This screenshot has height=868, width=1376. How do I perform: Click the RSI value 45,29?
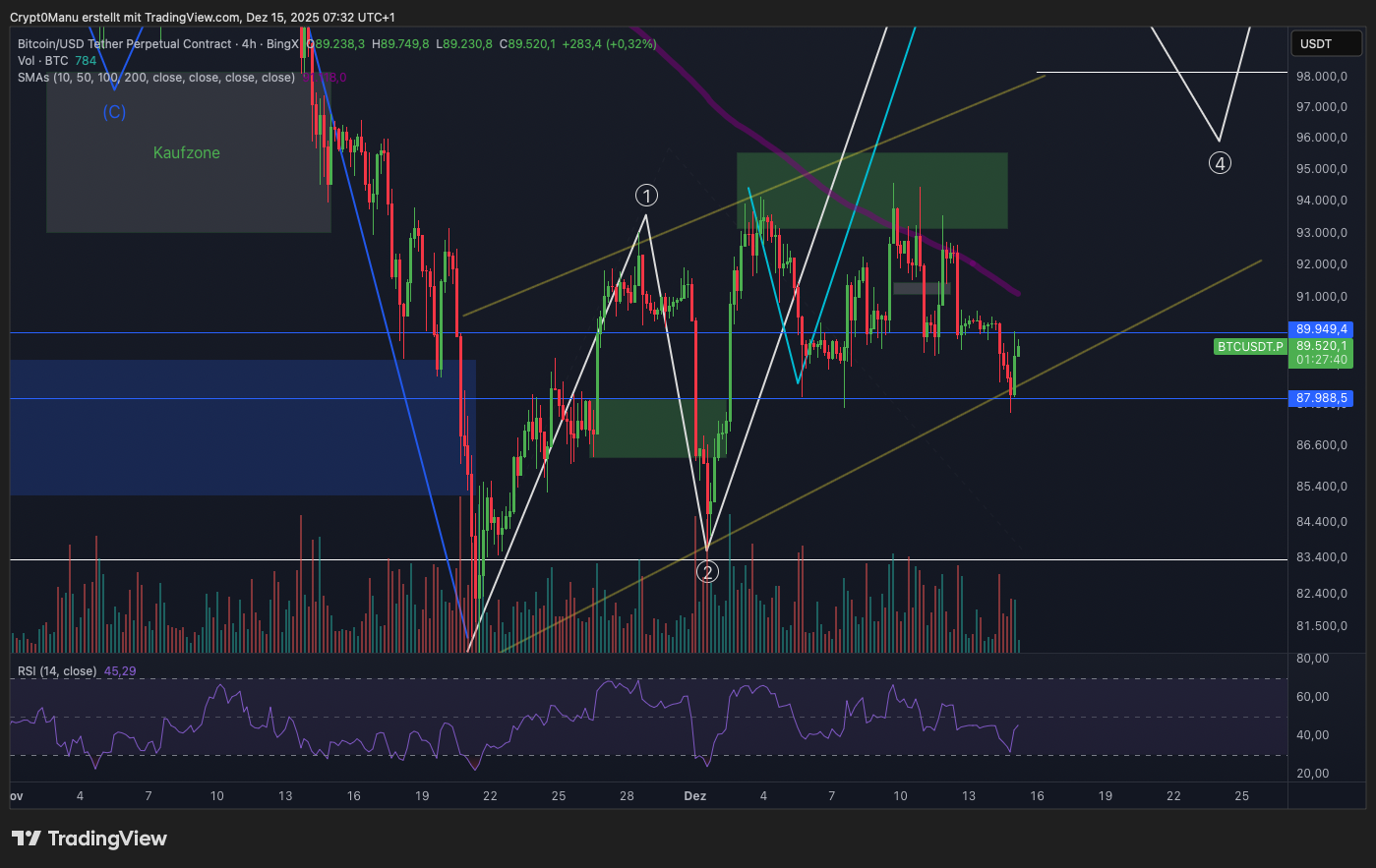120,671
